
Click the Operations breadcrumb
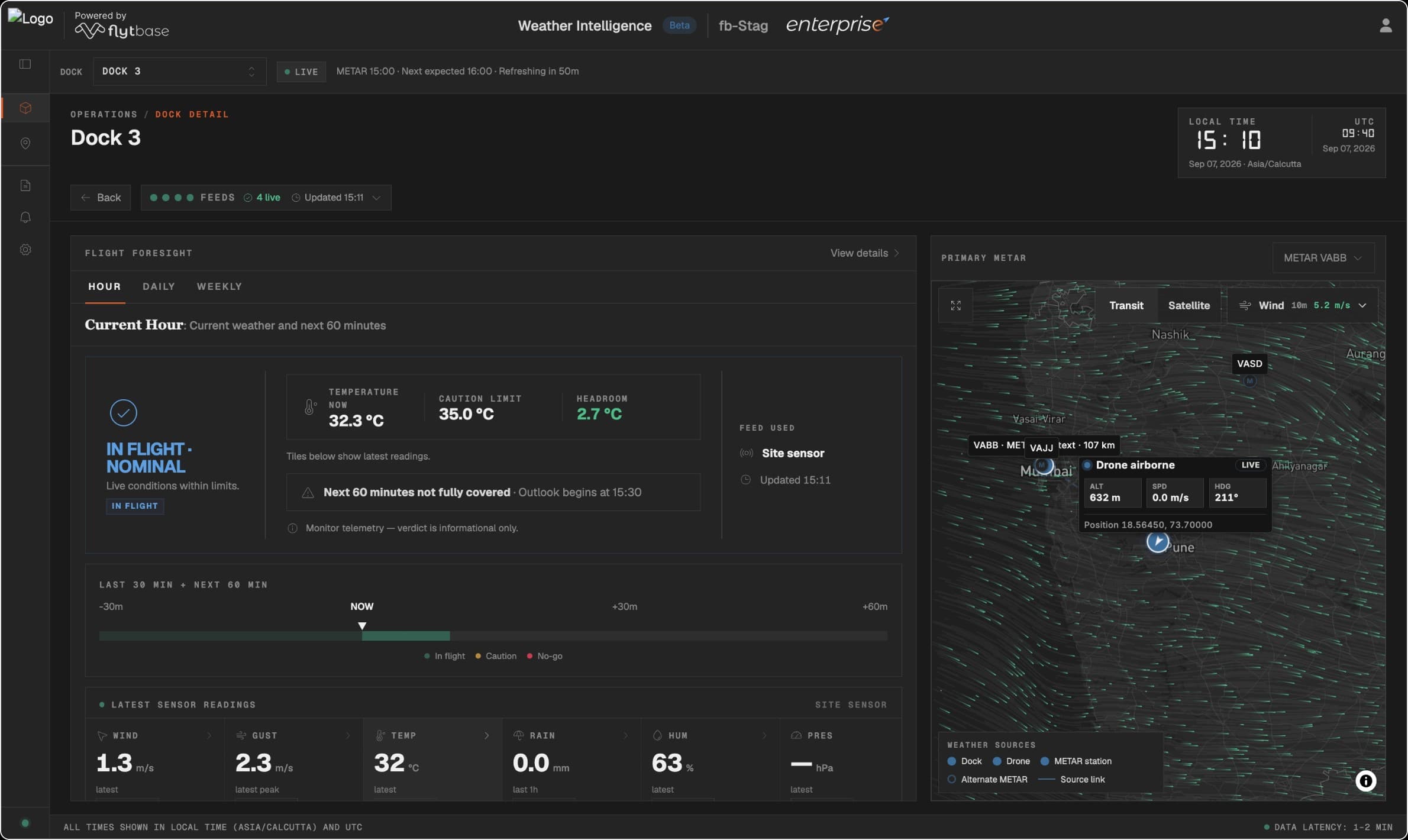(x=104, y=114)
